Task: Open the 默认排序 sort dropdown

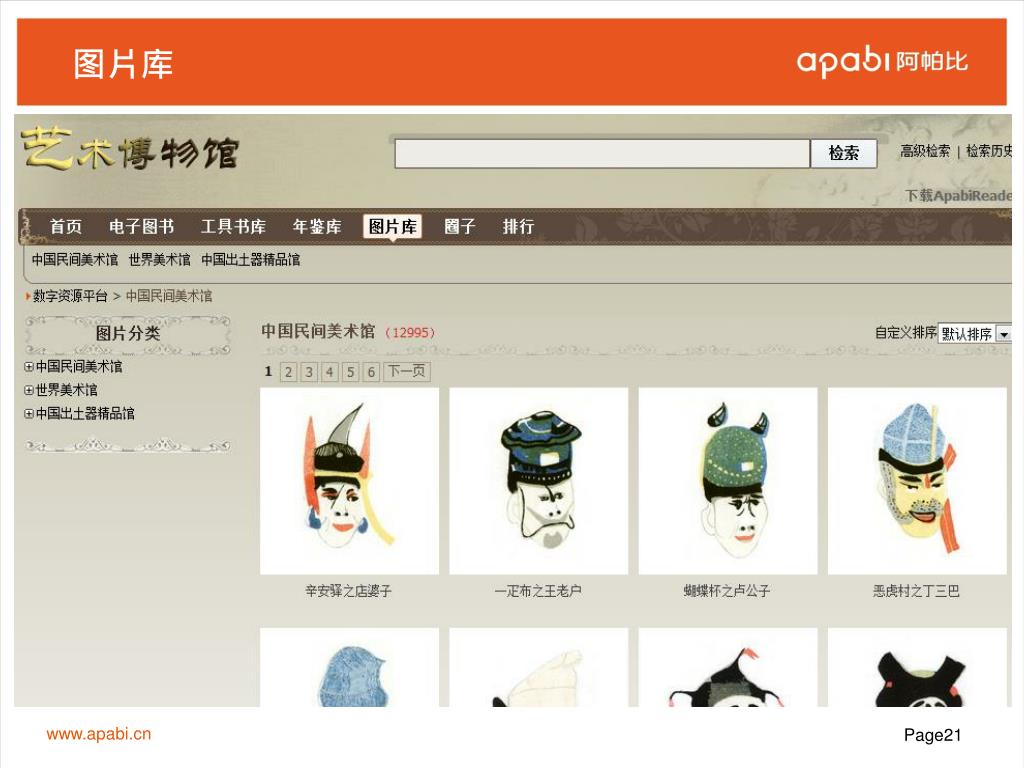Action: tap(975, 334)
